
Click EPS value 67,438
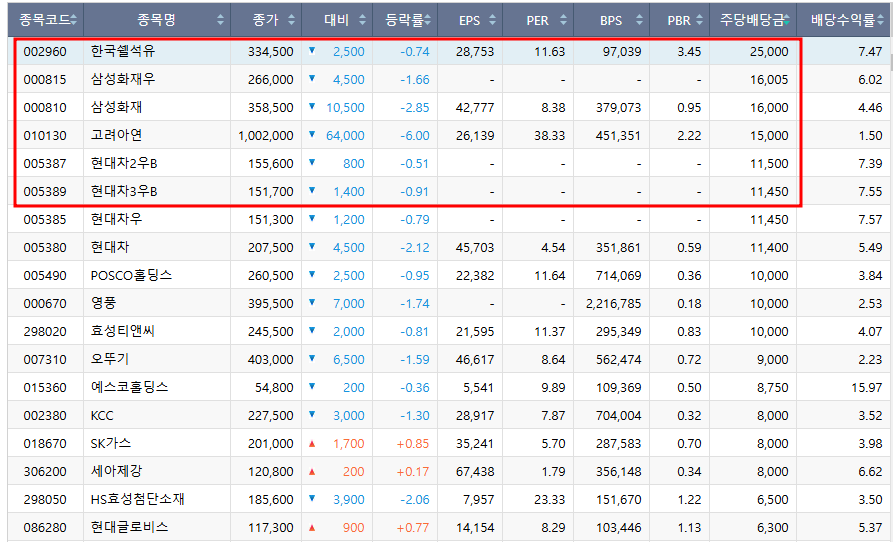click(475, 471)
